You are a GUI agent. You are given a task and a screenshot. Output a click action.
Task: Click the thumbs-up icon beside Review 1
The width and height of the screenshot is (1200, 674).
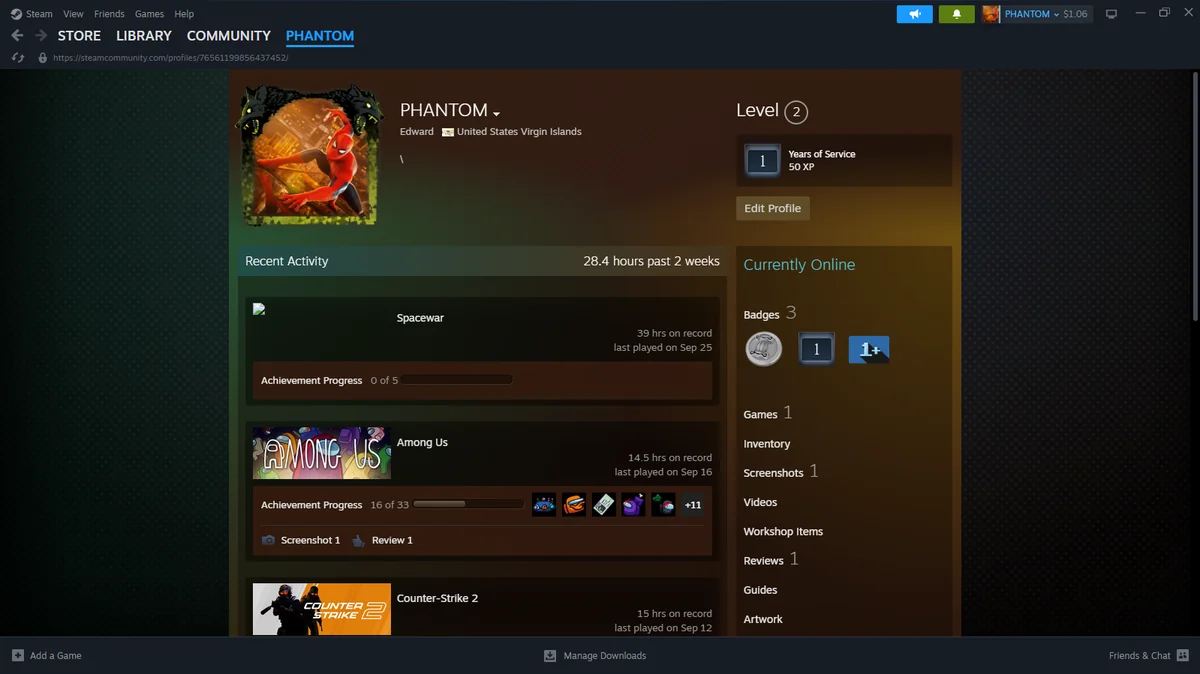point(358,540)
